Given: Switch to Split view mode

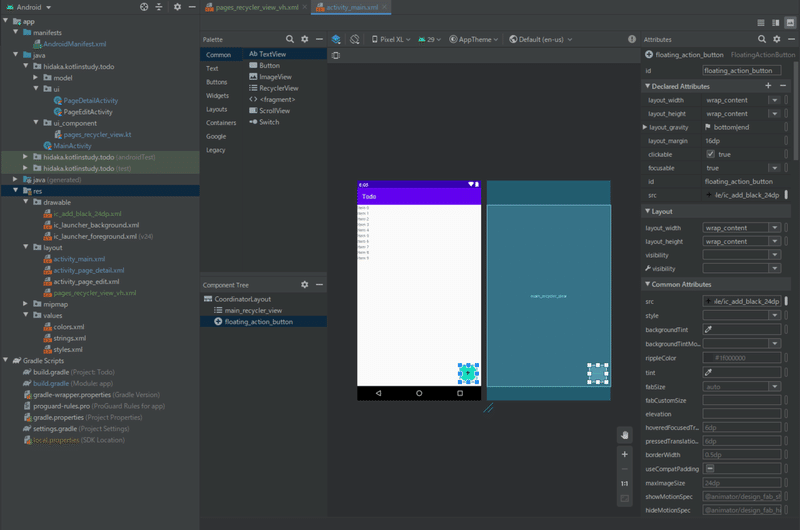Looking at the screenshot, I should [776, 23].
